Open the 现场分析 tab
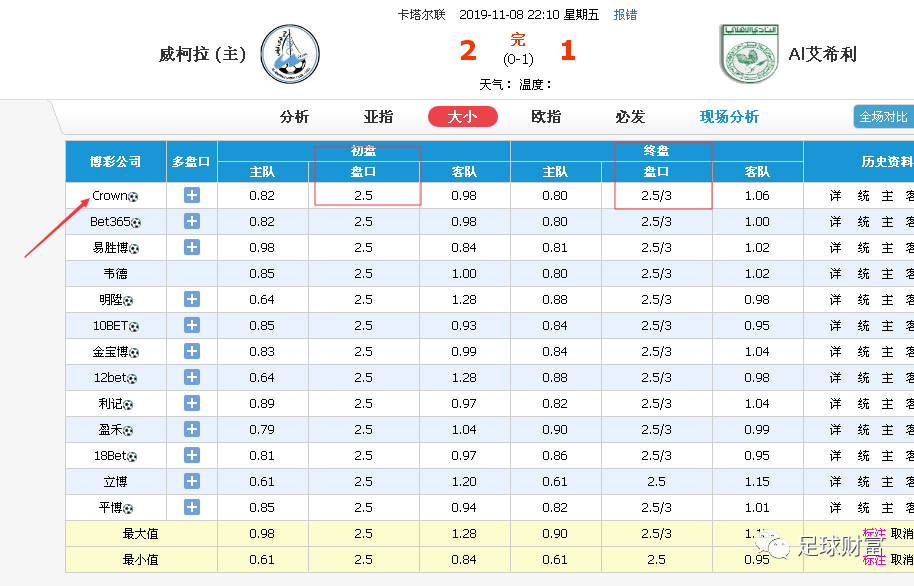Image resolution: width=914 pixels, height=586 pixels. (729, 117)
